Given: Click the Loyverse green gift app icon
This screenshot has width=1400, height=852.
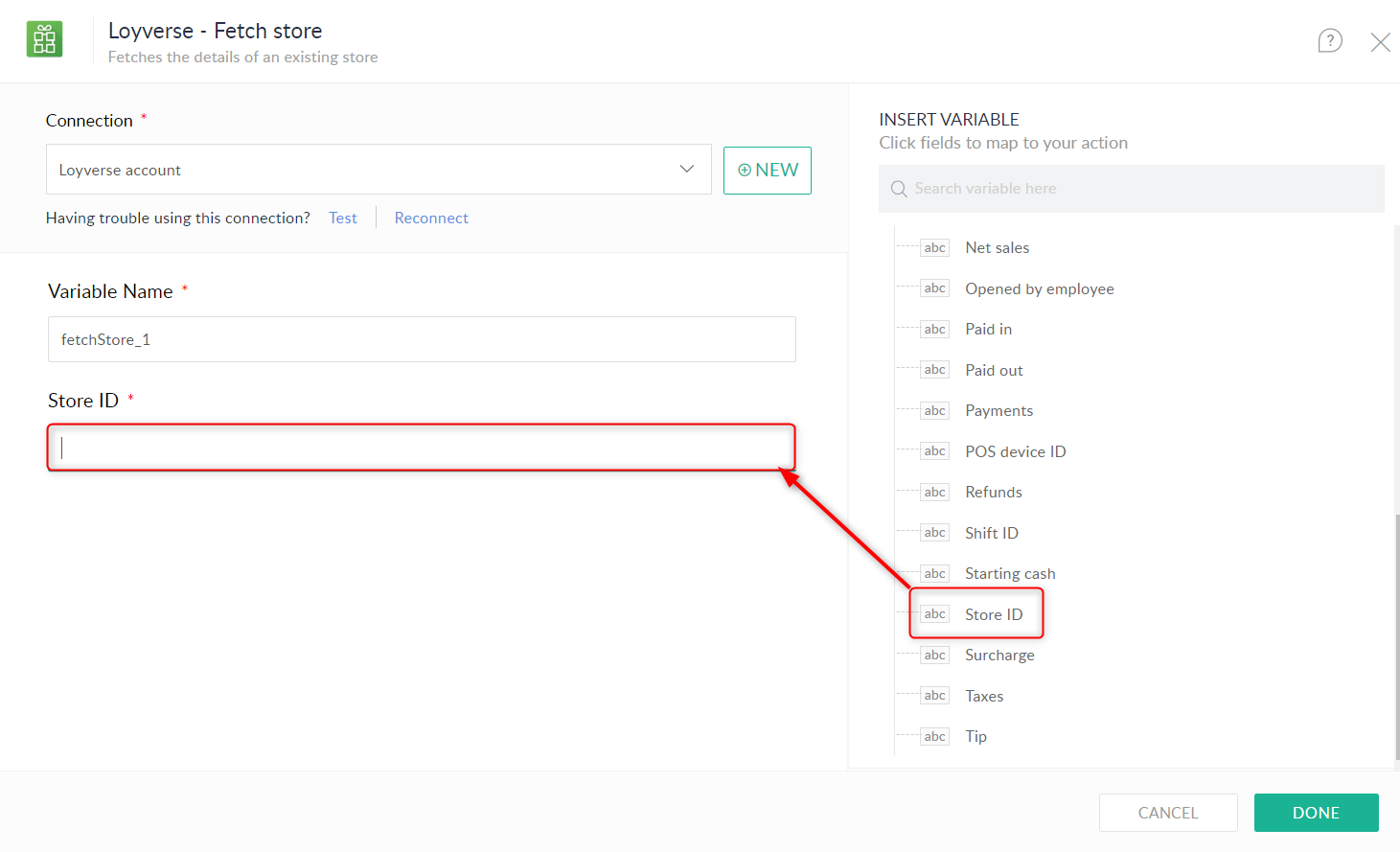Looking at the screenshot, I should click(44, 39).
